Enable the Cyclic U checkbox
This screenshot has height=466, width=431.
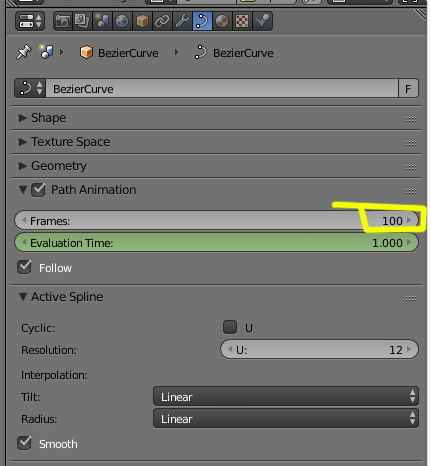(230, 327)
